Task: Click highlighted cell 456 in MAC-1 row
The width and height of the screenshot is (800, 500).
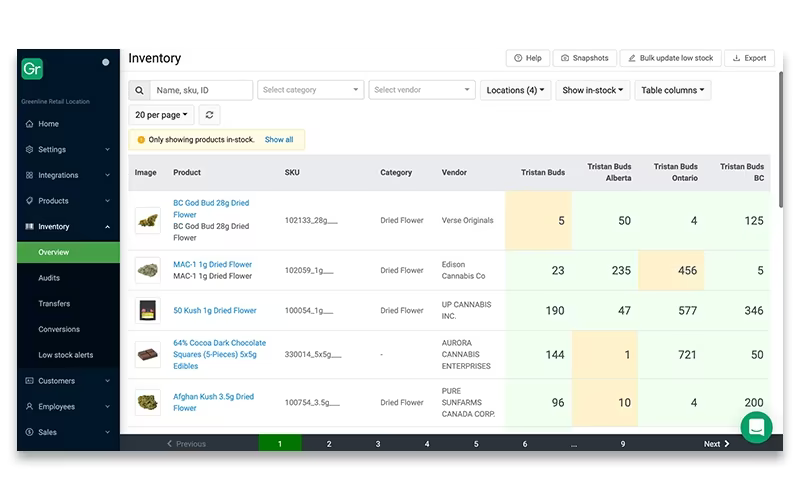Action: click(x=671, y=270)
